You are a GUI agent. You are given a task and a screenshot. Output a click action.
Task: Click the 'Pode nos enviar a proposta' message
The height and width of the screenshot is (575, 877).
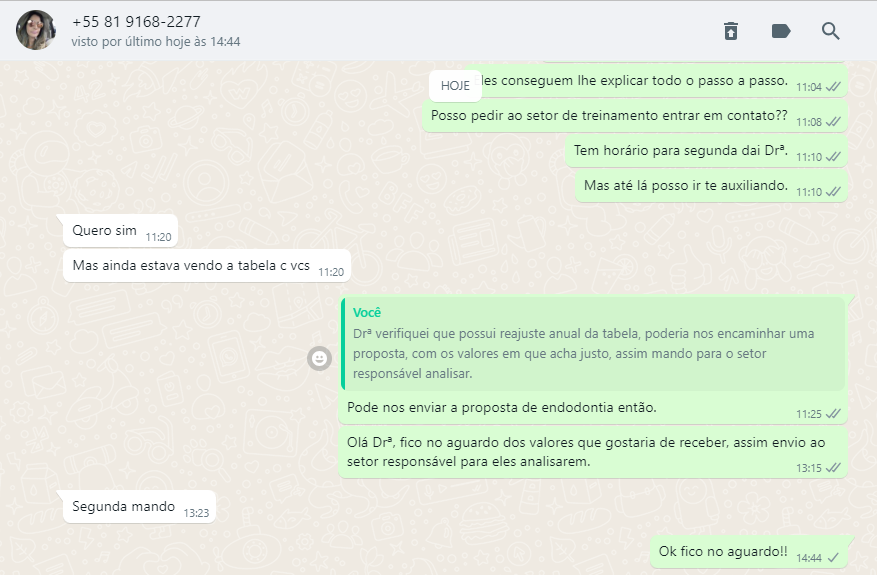pos(502,407)
